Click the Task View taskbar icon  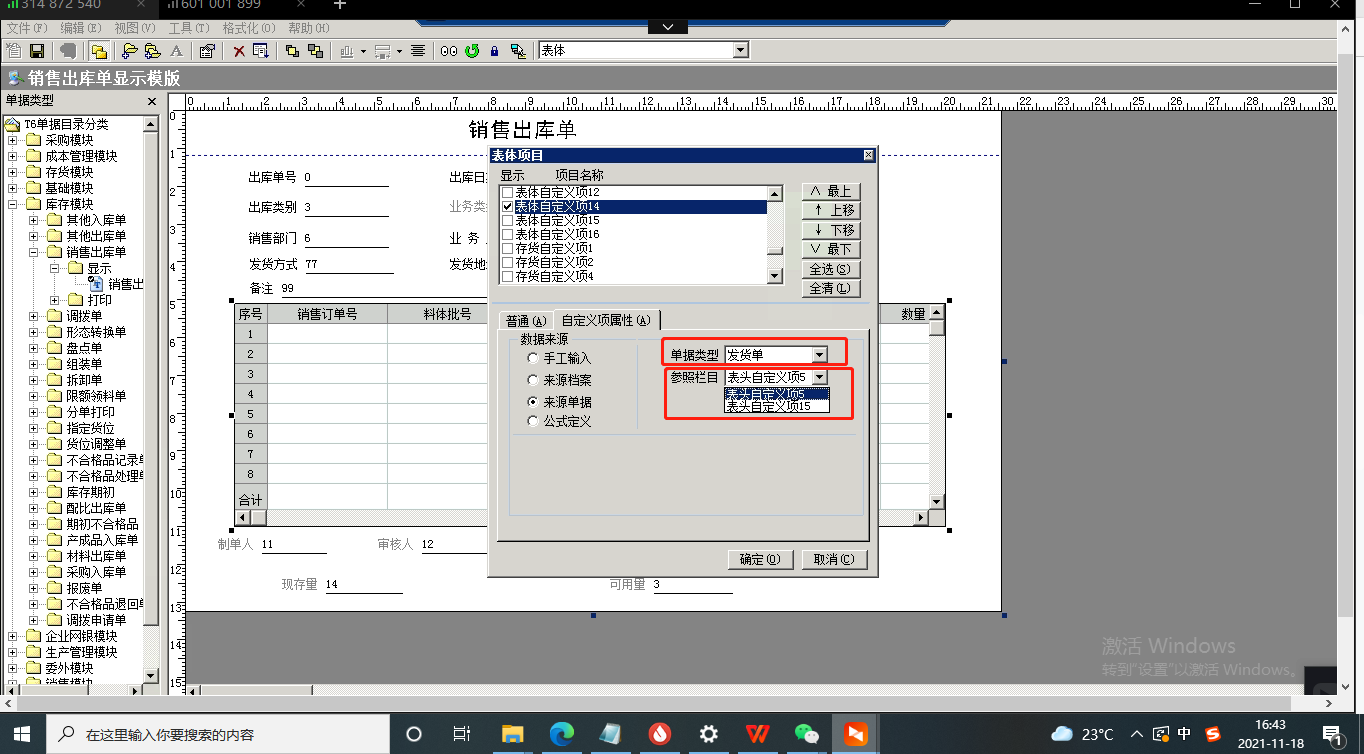click(x=462, y=734)
